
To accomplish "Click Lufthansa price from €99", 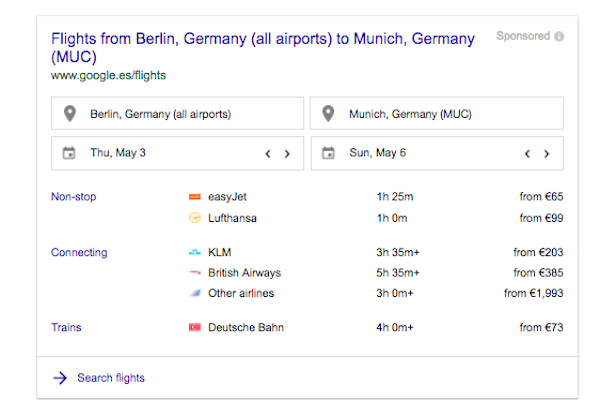I will pyautogui.click(x=541, y=218).
